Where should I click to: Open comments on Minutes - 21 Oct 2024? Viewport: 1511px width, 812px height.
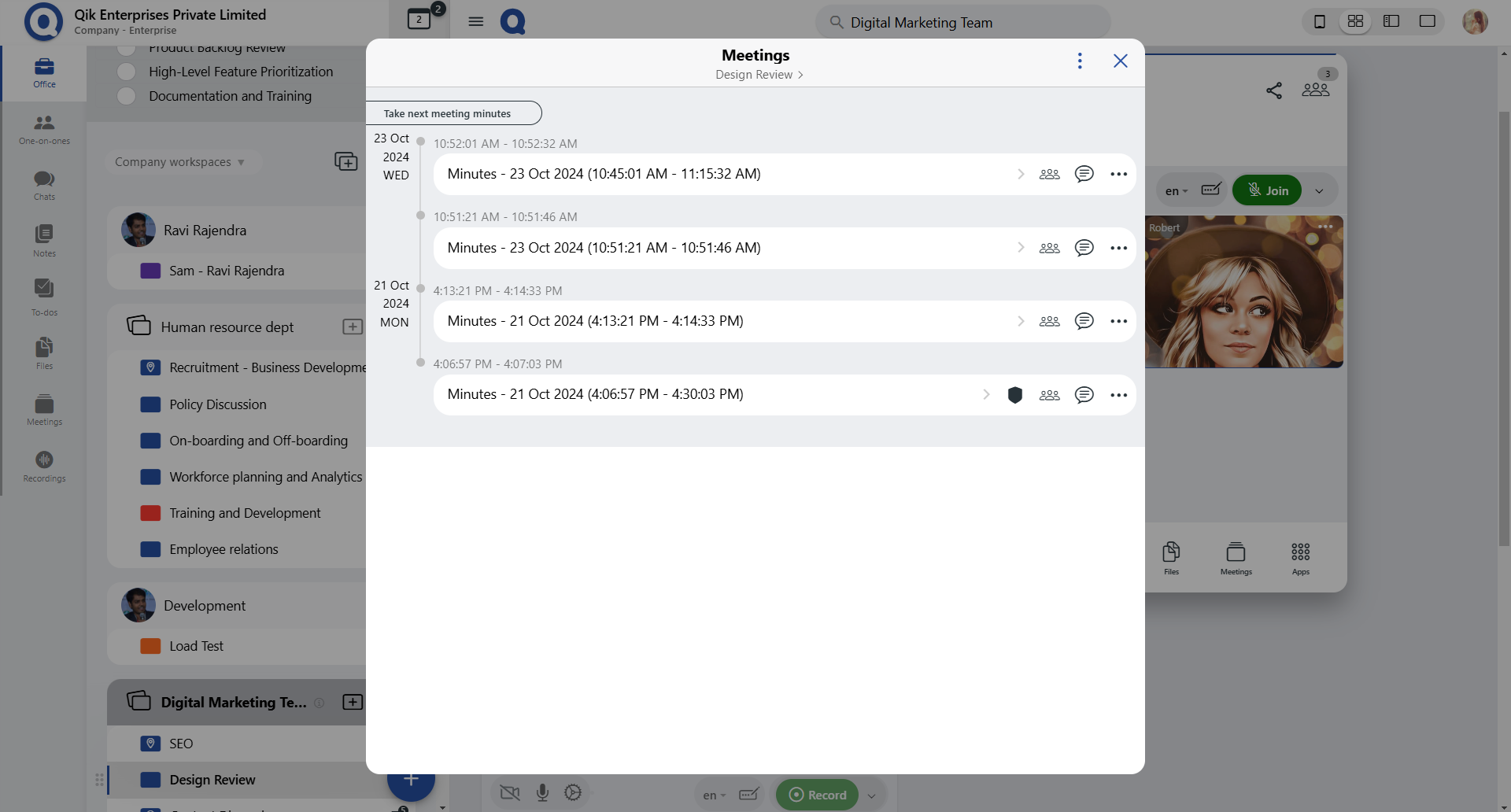pos(1084,321)
